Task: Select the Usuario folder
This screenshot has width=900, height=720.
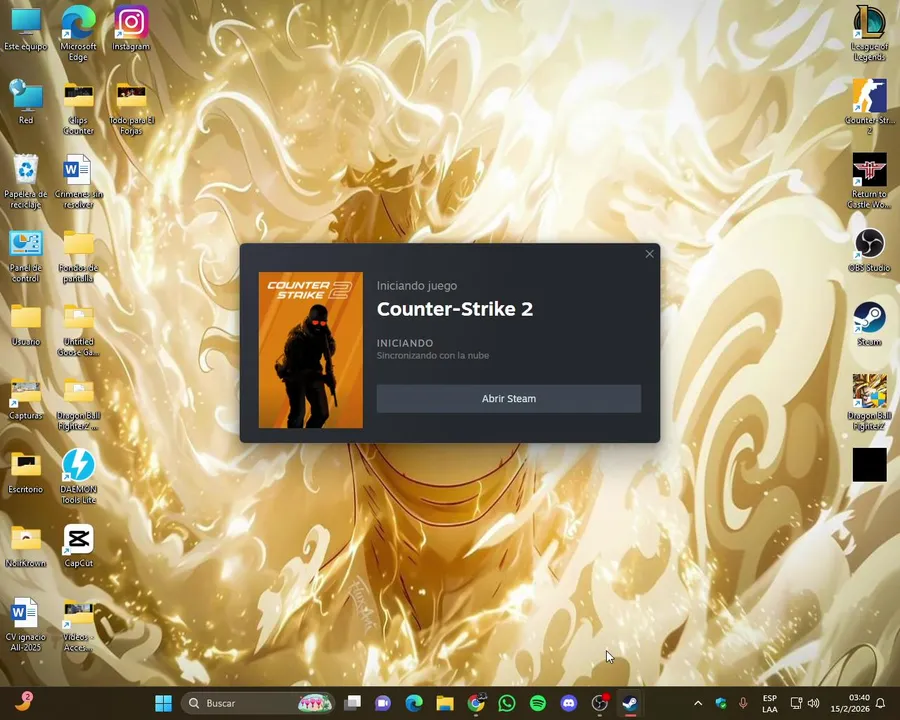Action: 26,325
